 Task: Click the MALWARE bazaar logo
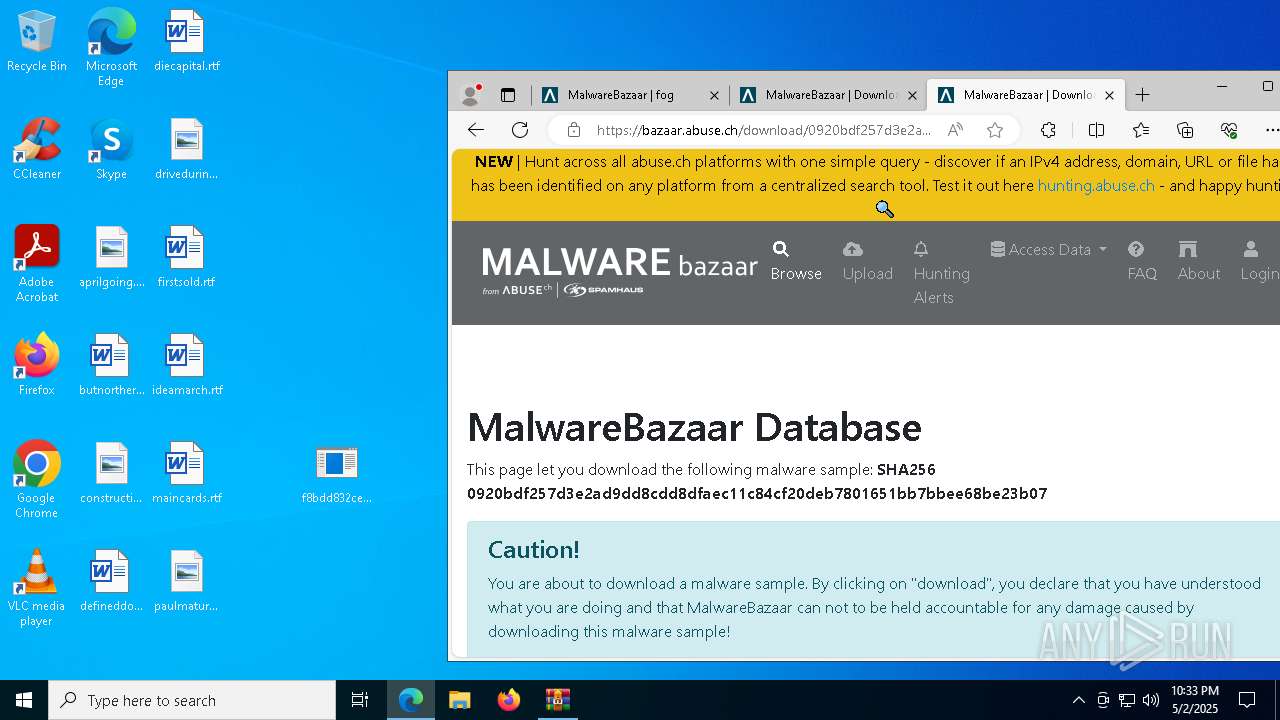point(620,272)
